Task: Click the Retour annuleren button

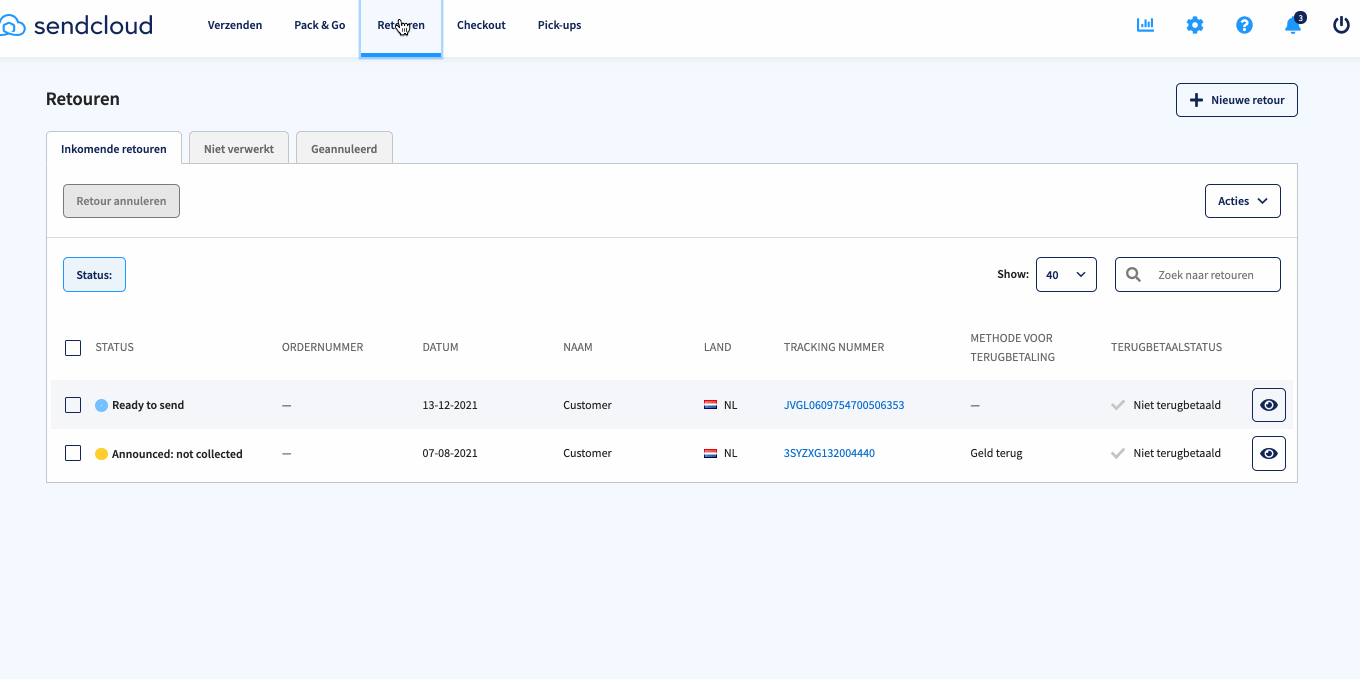Action: click(x=121, y=201)
